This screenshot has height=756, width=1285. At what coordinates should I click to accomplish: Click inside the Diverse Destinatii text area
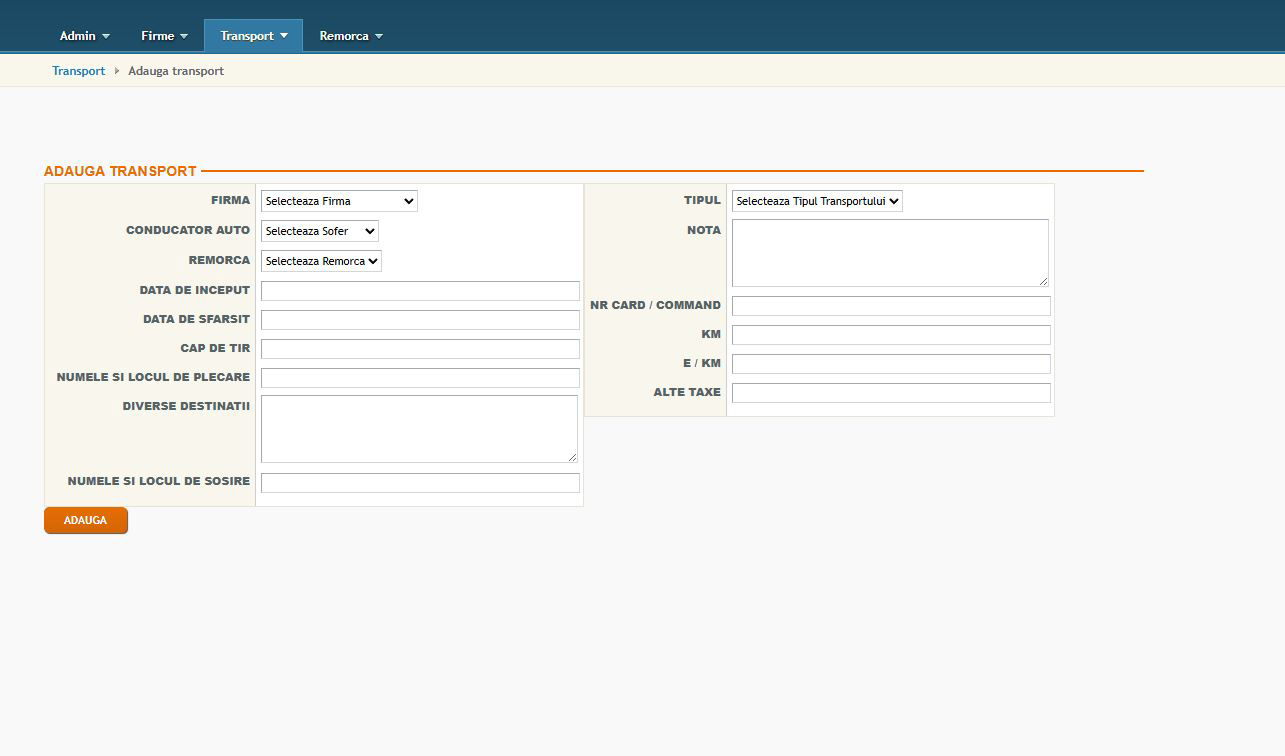[419, 429]
